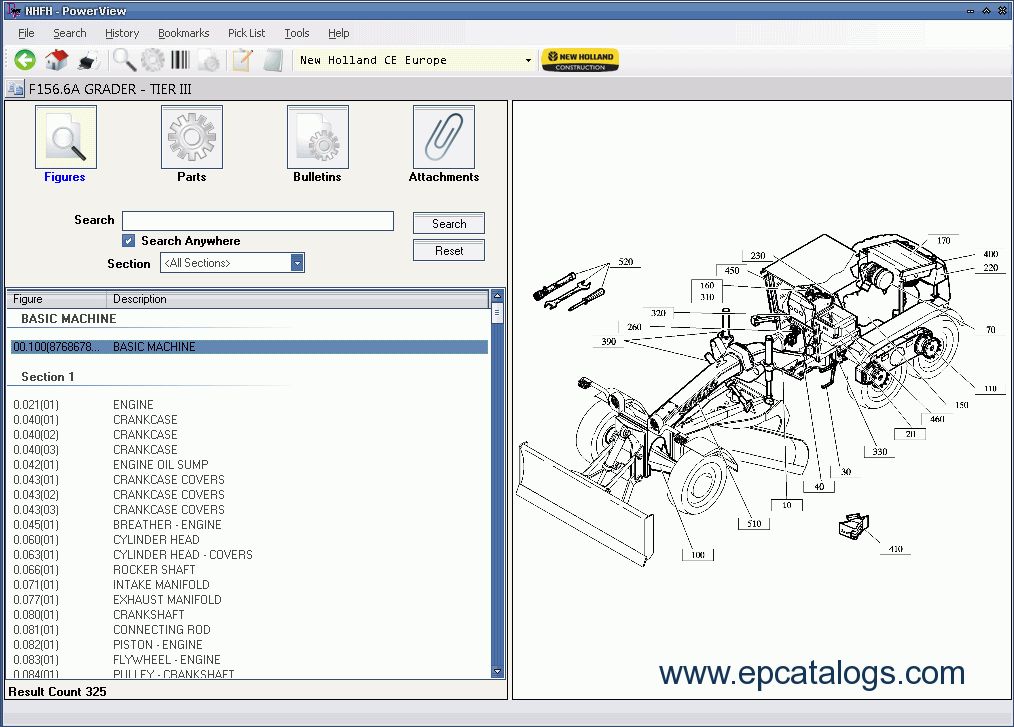
Task: Click the Section 1 group heading
Action: [48, 376]
